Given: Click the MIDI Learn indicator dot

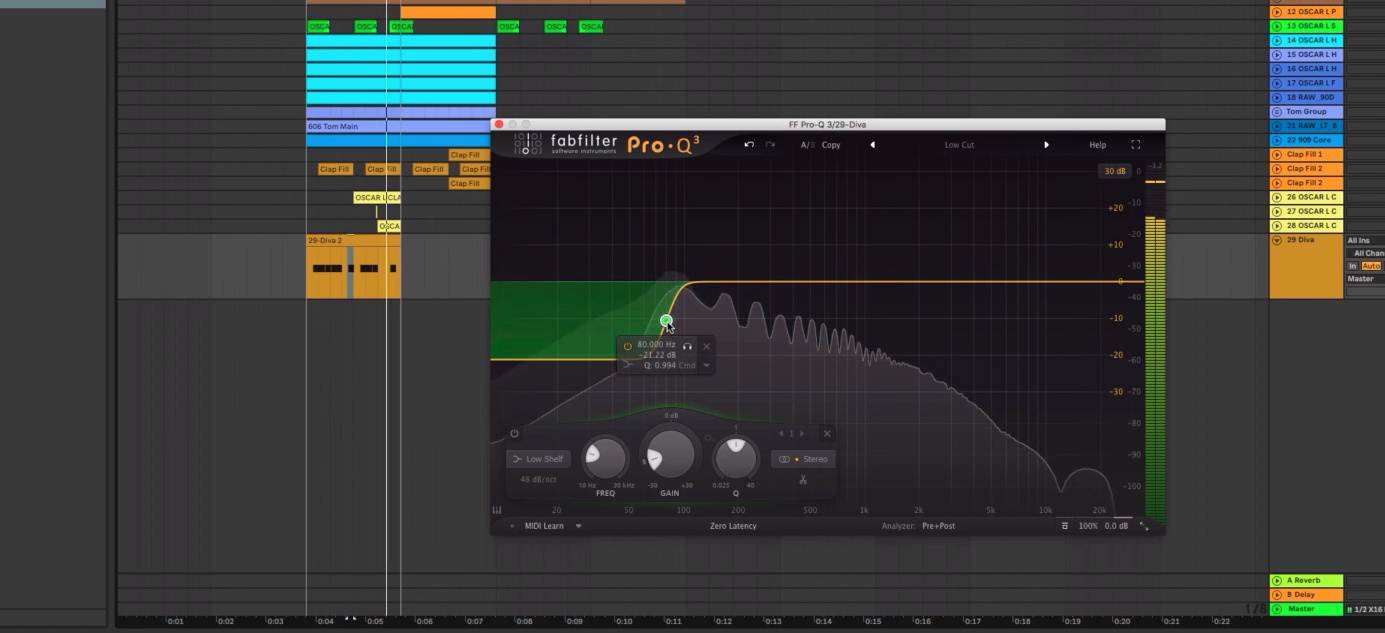Looking at the screenshot, I should coord(512,526).
